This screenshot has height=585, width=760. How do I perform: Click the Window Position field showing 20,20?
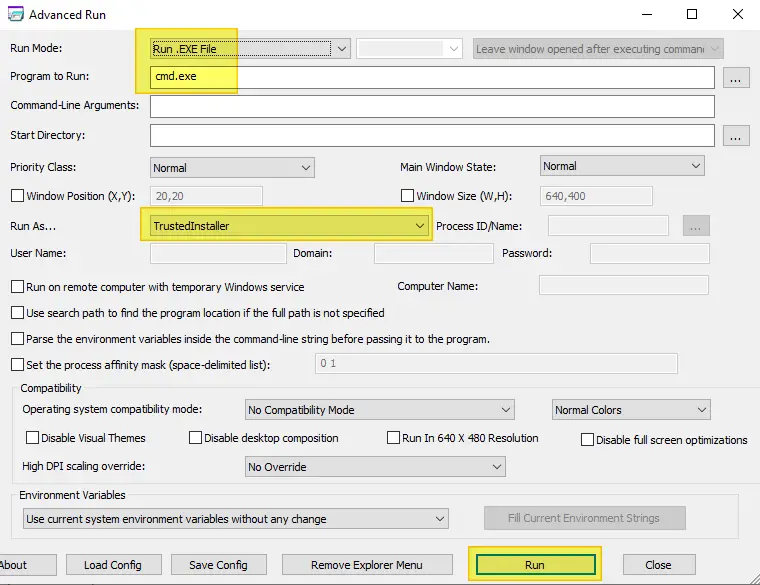[206, 196]
